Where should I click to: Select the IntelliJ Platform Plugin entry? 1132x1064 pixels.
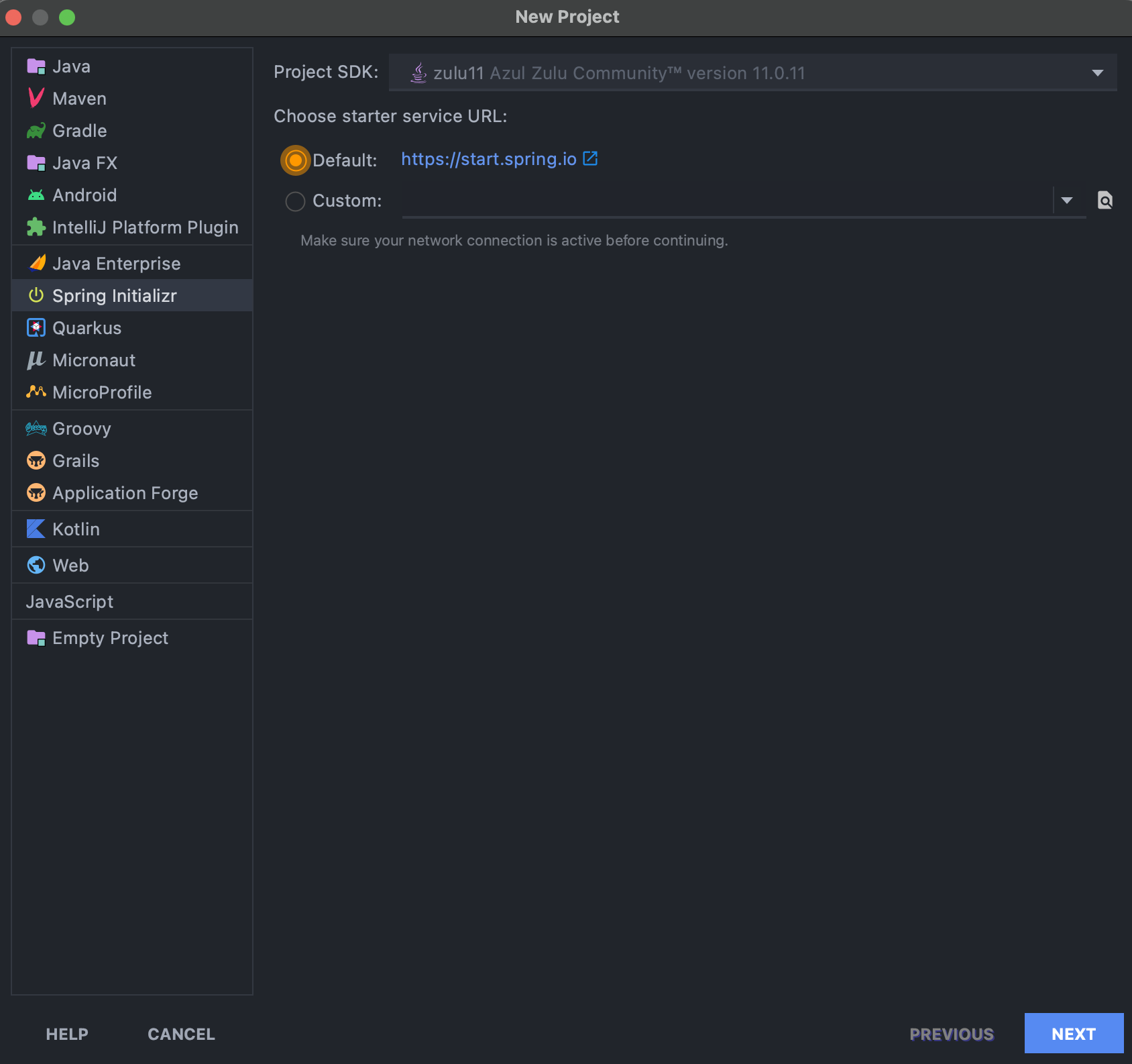point(132,227)
